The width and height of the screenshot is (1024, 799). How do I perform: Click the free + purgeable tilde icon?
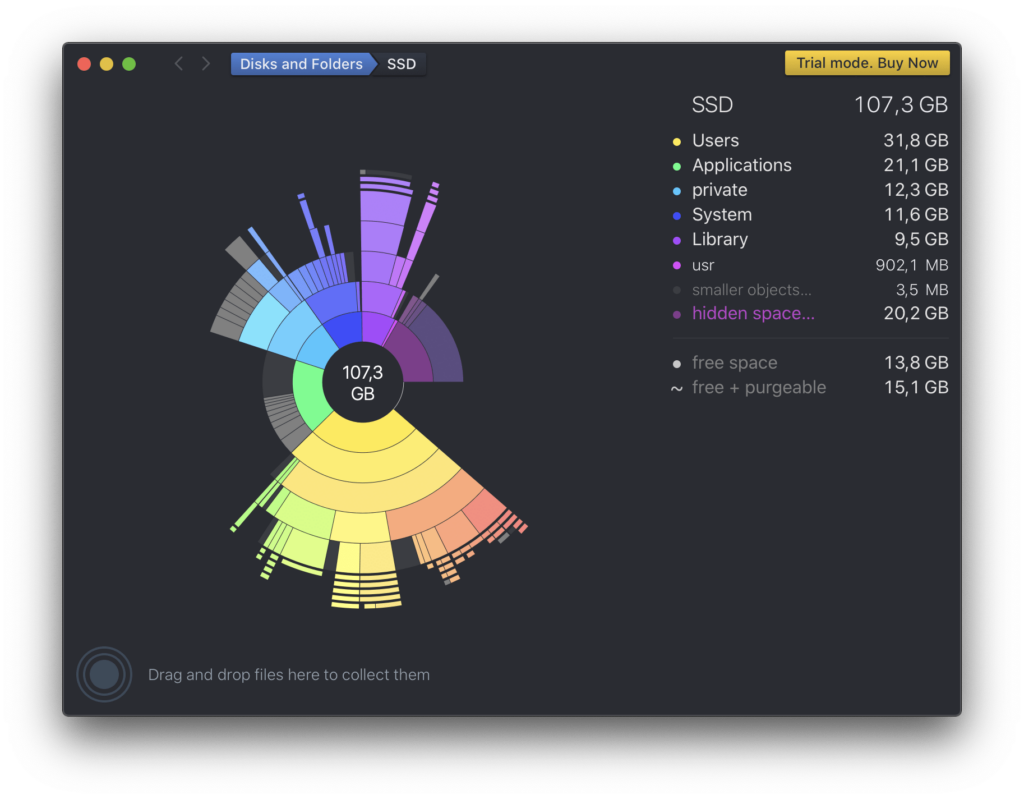[x=677, y=388]
